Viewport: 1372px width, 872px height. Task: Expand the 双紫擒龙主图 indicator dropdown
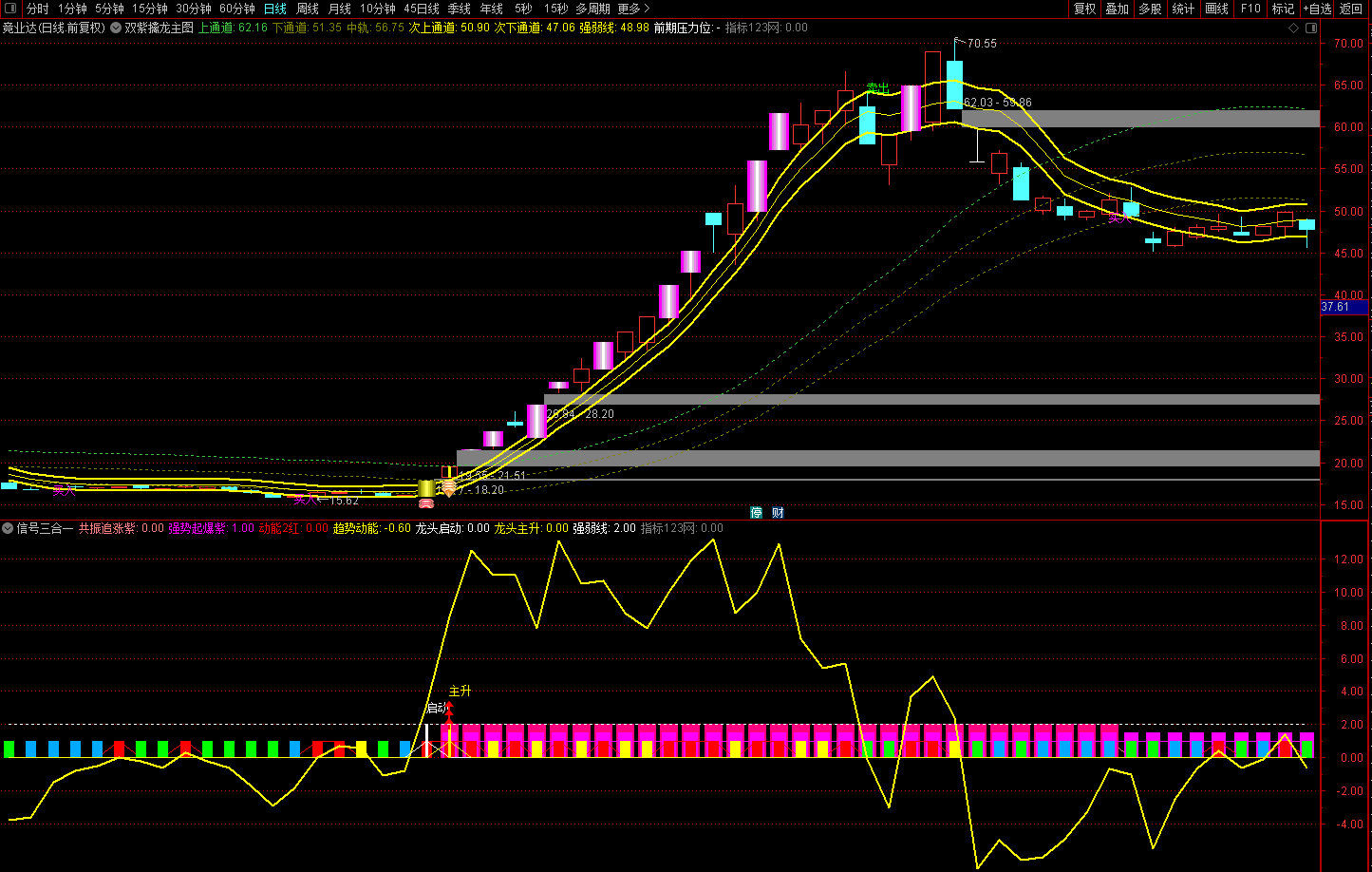coord(115,28)
